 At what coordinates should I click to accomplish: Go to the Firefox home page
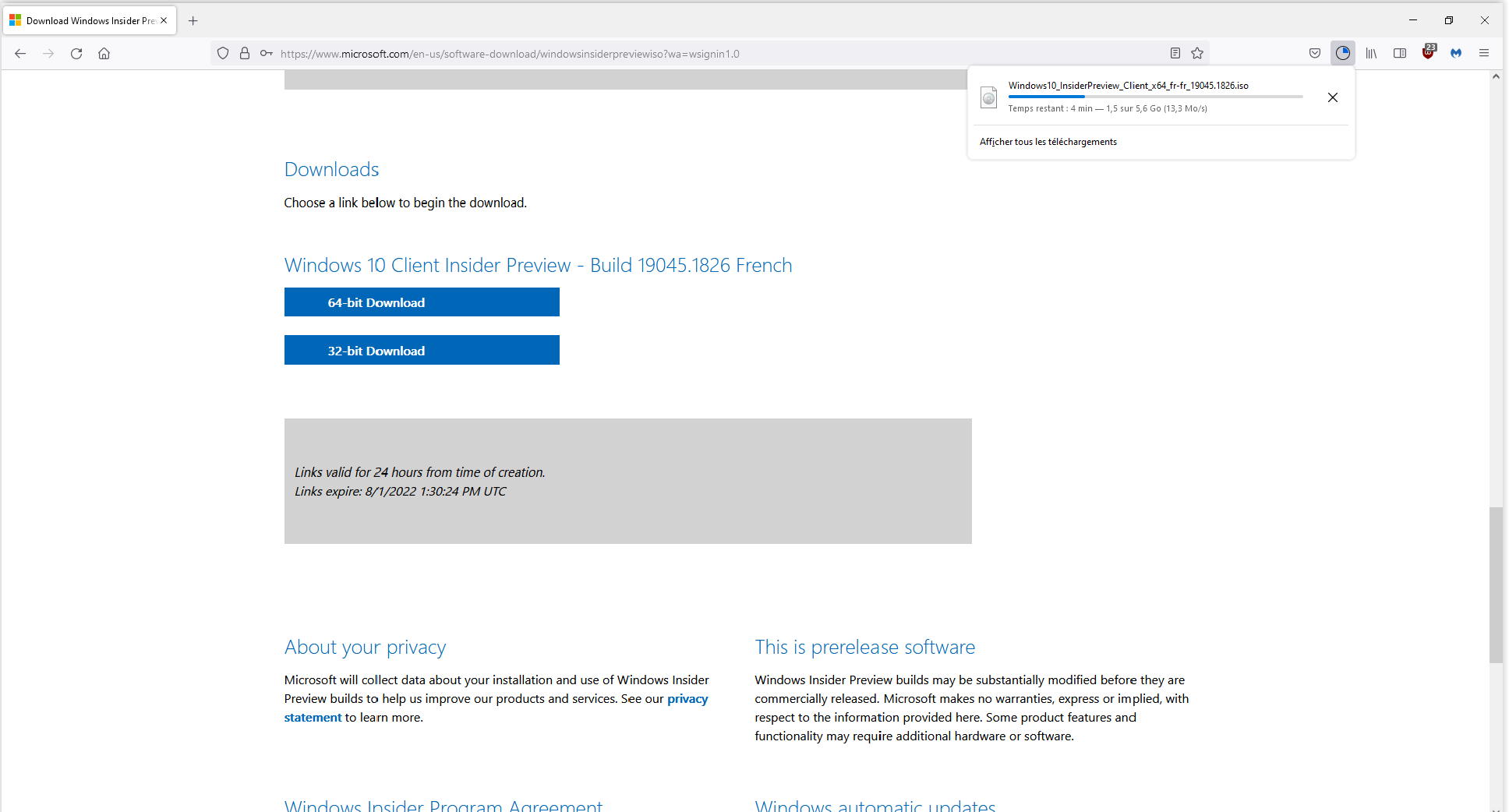[x=104, y=54]
